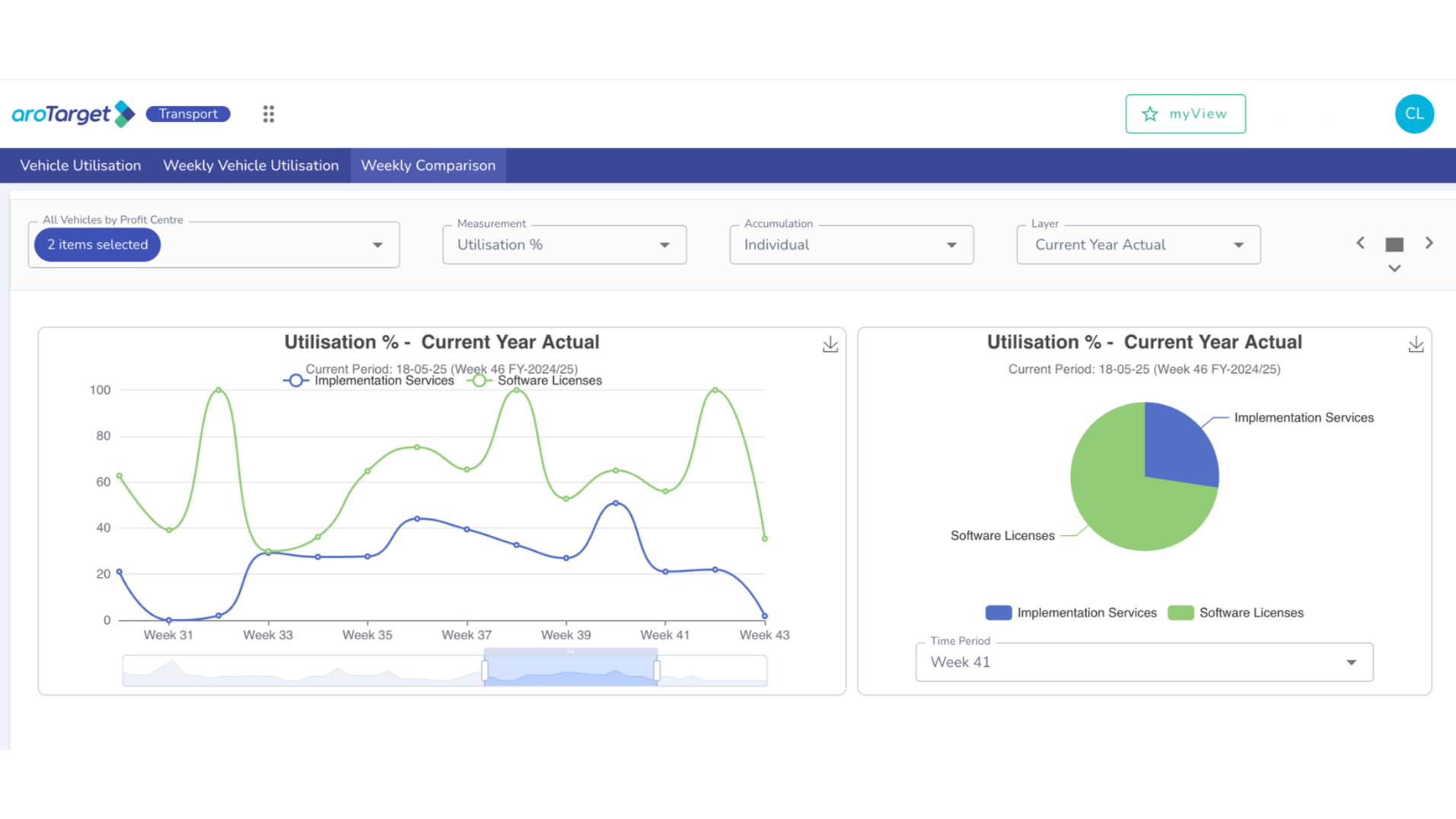Open the app launcher grid icon
Viewport: 1456px width, 819px height.
[x=269, y=114]
